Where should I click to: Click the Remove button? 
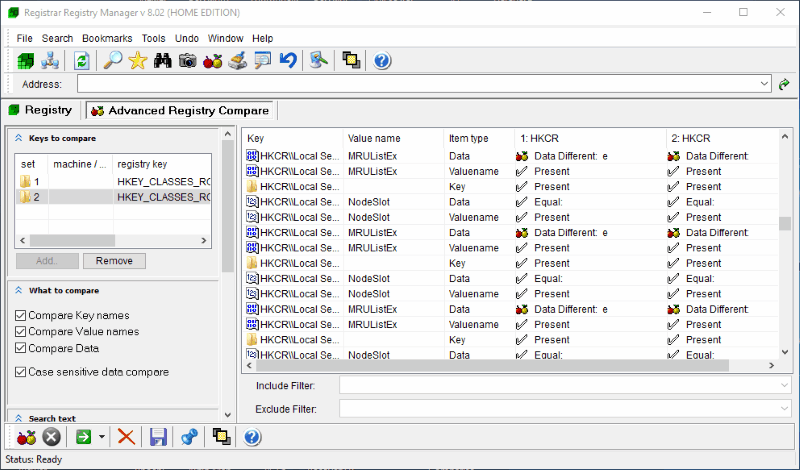click(x=114, y=261)
